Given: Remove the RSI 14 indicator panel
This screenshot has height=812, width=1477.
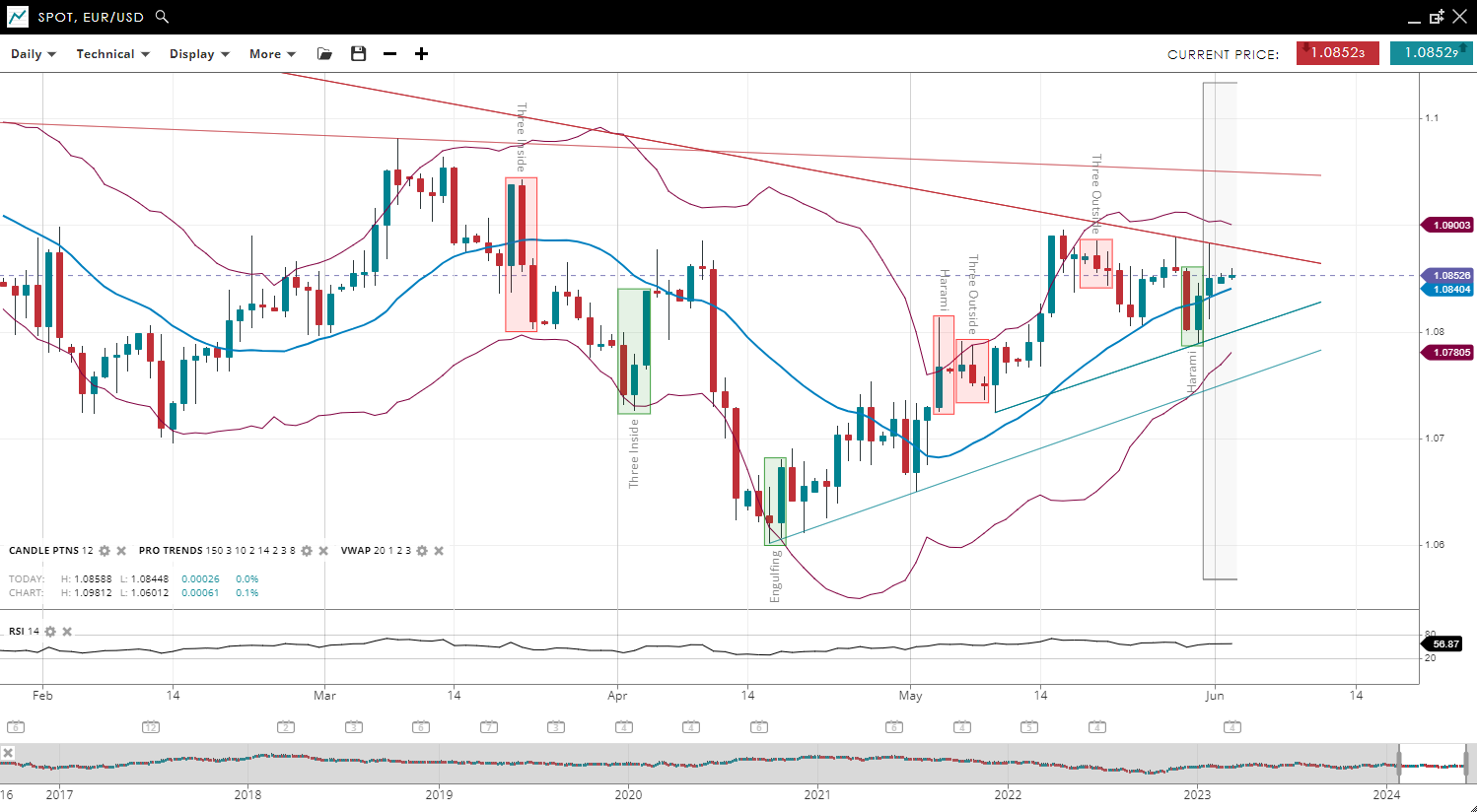Looking at the screenshot, I should click(67, 632).
